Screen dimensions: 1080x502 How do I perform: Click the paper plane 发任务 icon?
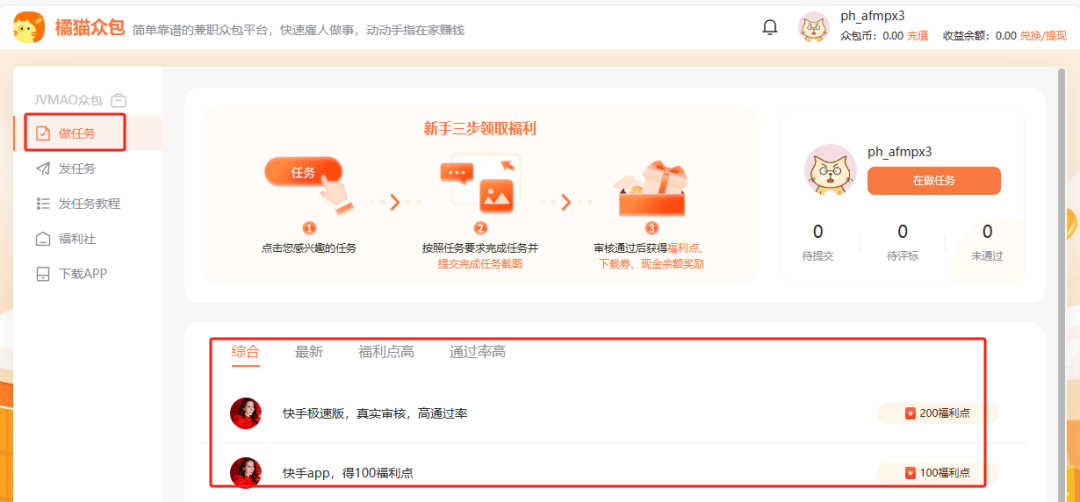[x=43, y=169]
